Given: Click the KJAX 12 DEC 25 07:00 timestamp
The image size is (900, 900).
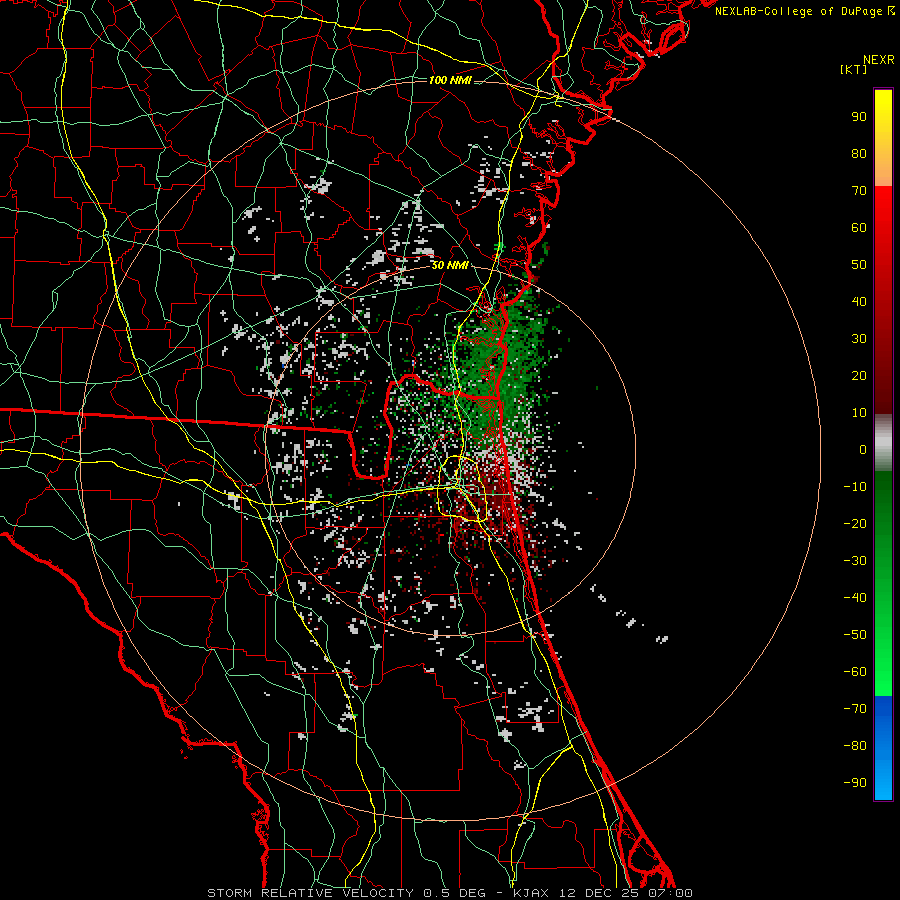Looking at the screenshot, I should coord(603,893).
